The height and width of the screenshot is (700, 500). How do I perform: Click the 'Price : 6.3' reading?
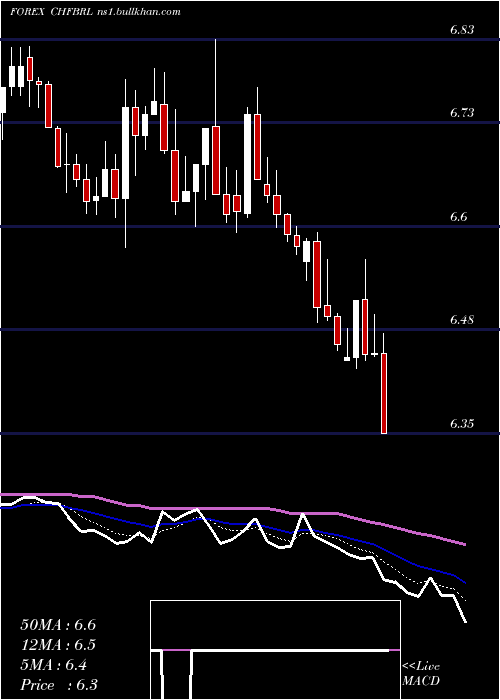(59, 685)
